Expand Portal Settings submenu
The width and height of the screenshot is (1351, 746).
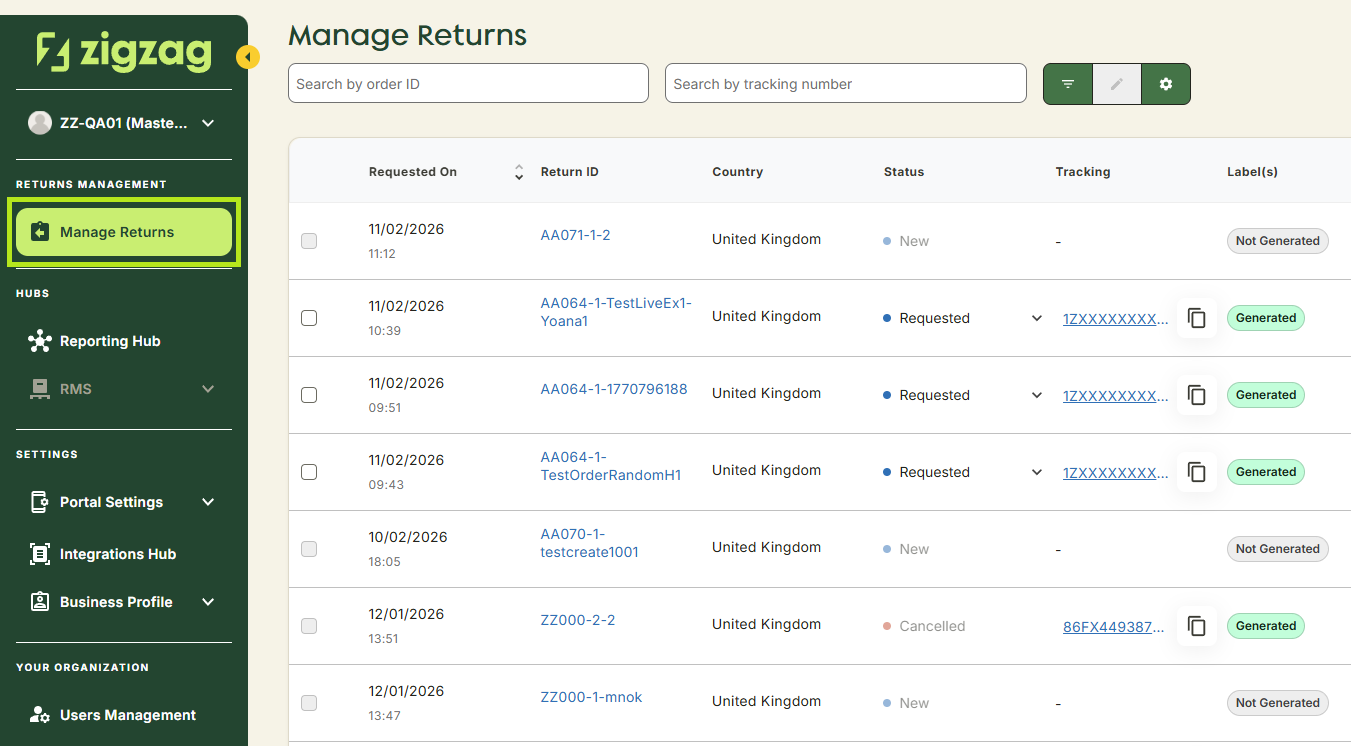tap(208, 502)
